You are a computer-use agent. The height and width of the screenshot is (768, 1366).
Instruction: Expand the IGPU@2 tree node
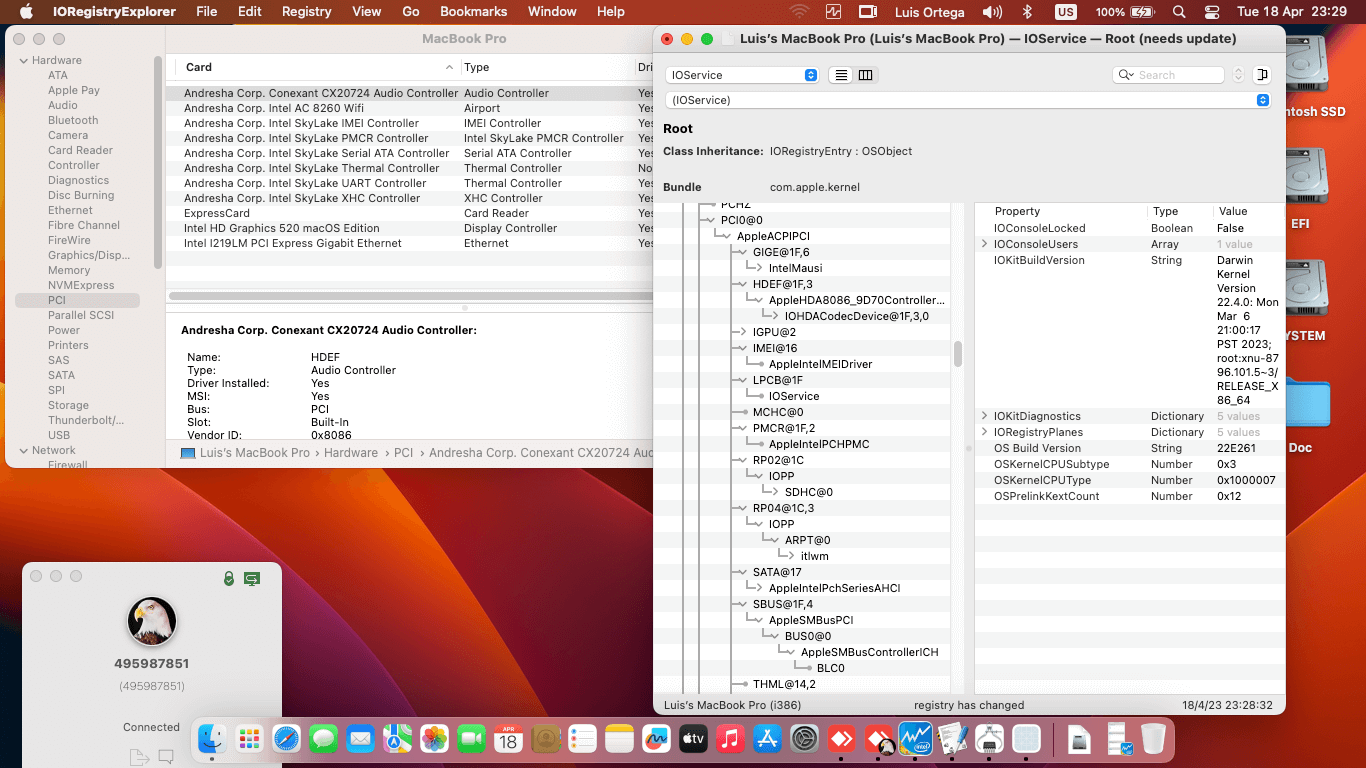743,332
